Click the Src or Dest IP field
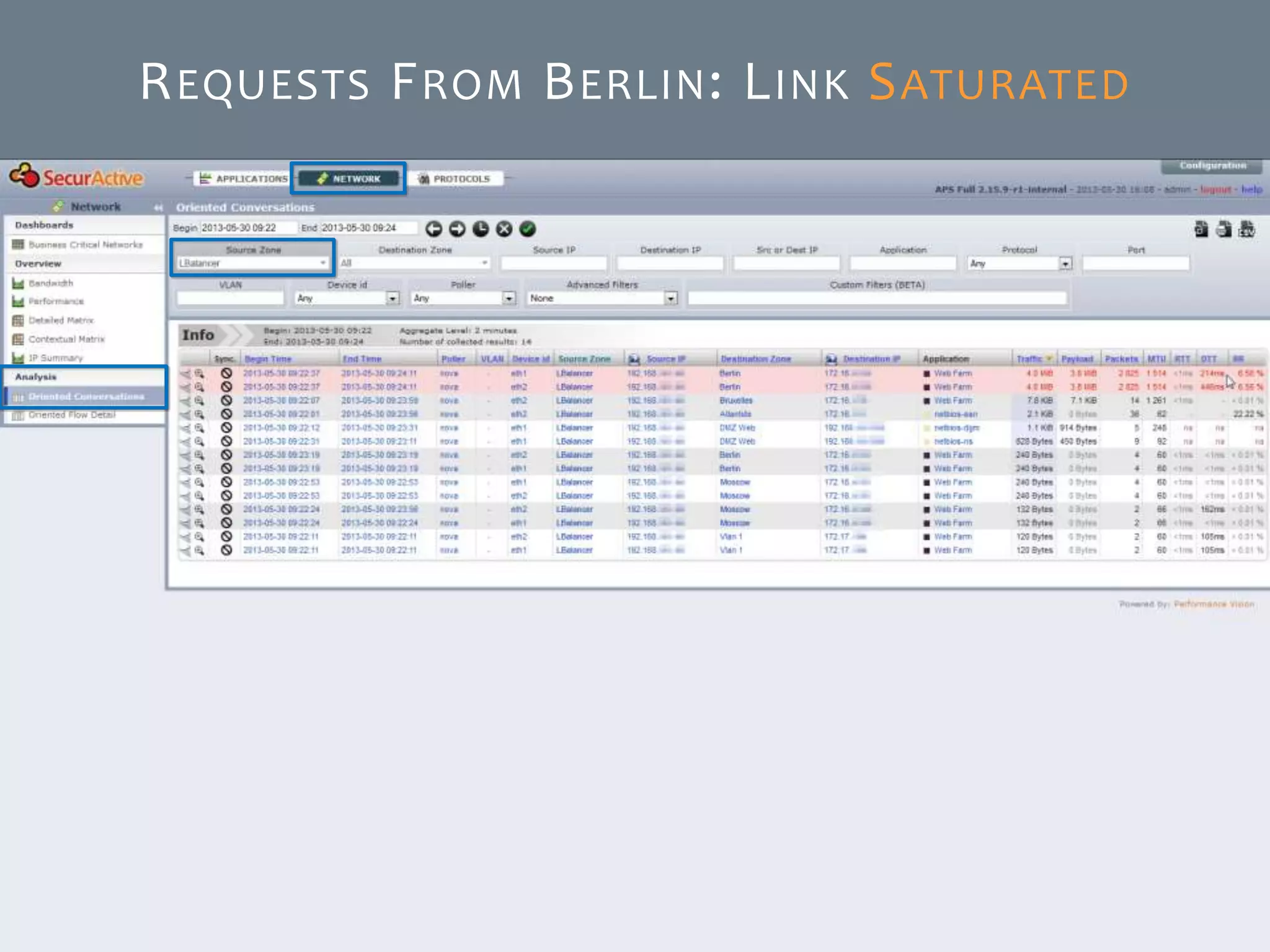The height and width of the screenshot is (952, 1270). coord(787,263)
